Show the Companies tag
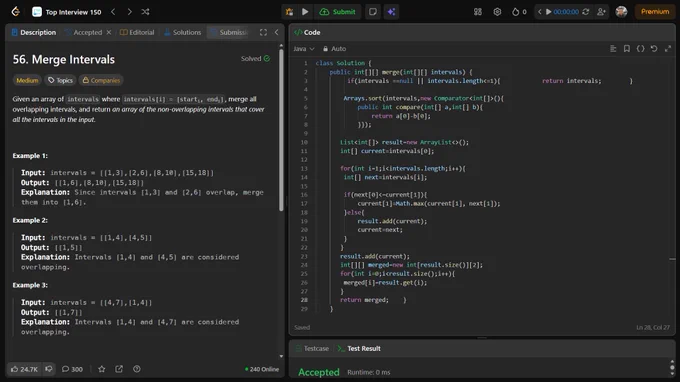Viewport: 680px width, 382px height. 101,80
